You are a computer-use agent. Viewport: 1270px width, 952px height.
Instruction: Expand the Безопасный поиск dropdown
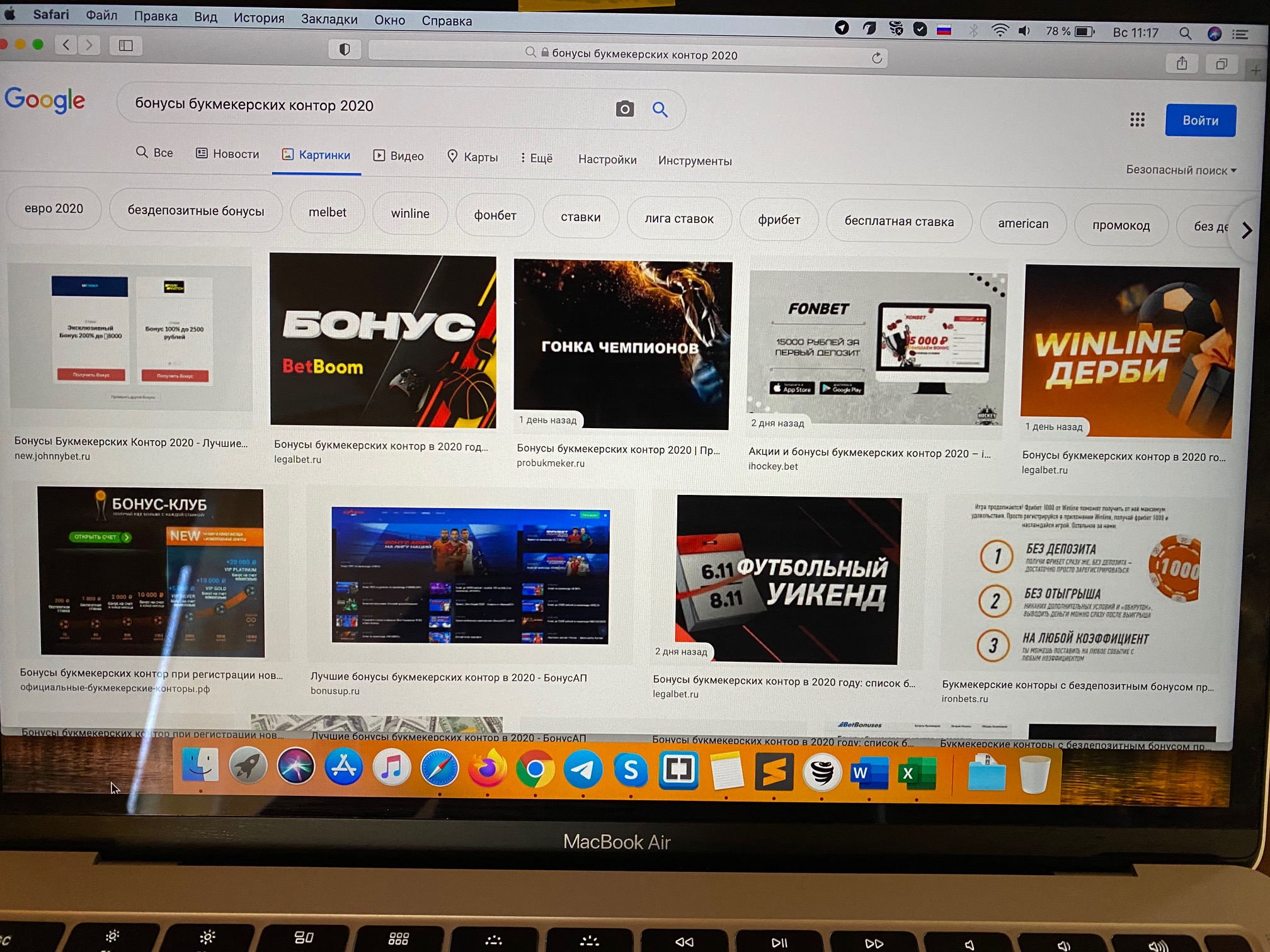tap(1181, 170)
